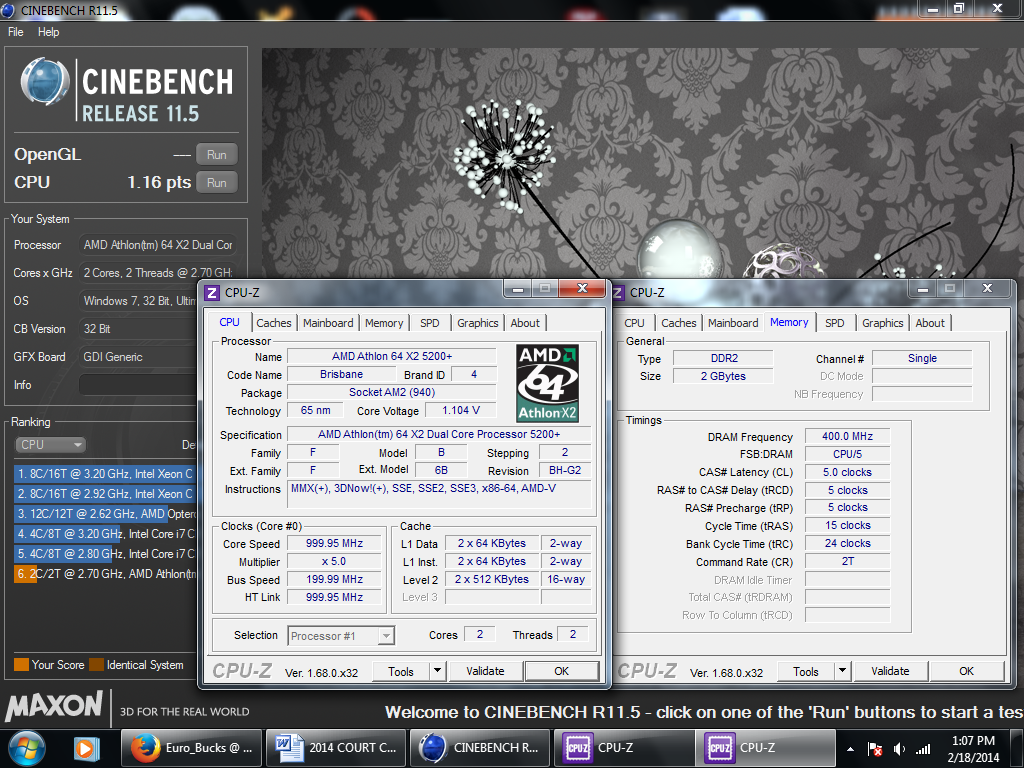Select ranking entry 4C/8T @ 3.20 GHz
Screen dimensions: 1024x768
pos(104,534)
